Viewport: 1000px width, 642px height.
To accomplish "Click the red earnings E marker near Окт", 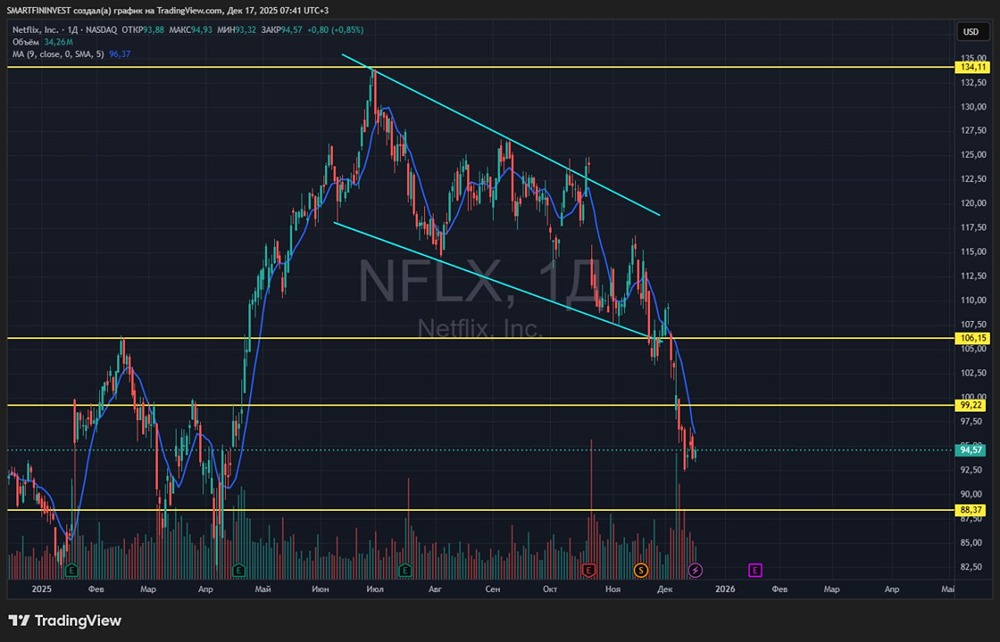I will click(589, 570).
